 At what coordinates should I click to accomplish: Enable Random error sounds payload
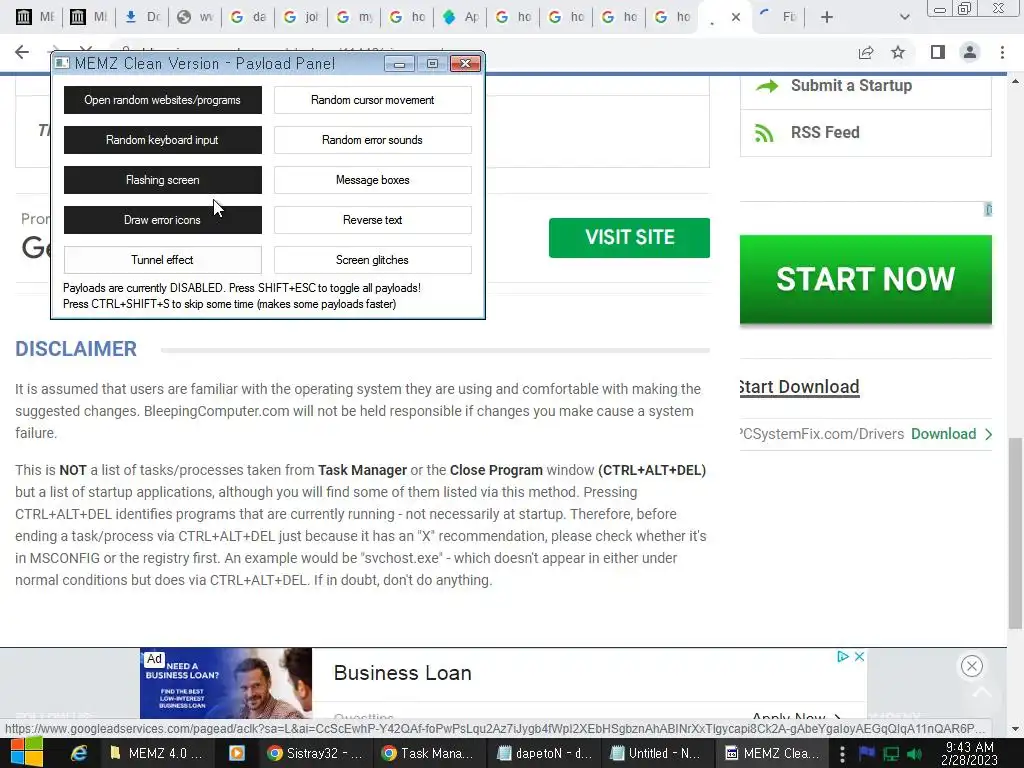point(372,140)
